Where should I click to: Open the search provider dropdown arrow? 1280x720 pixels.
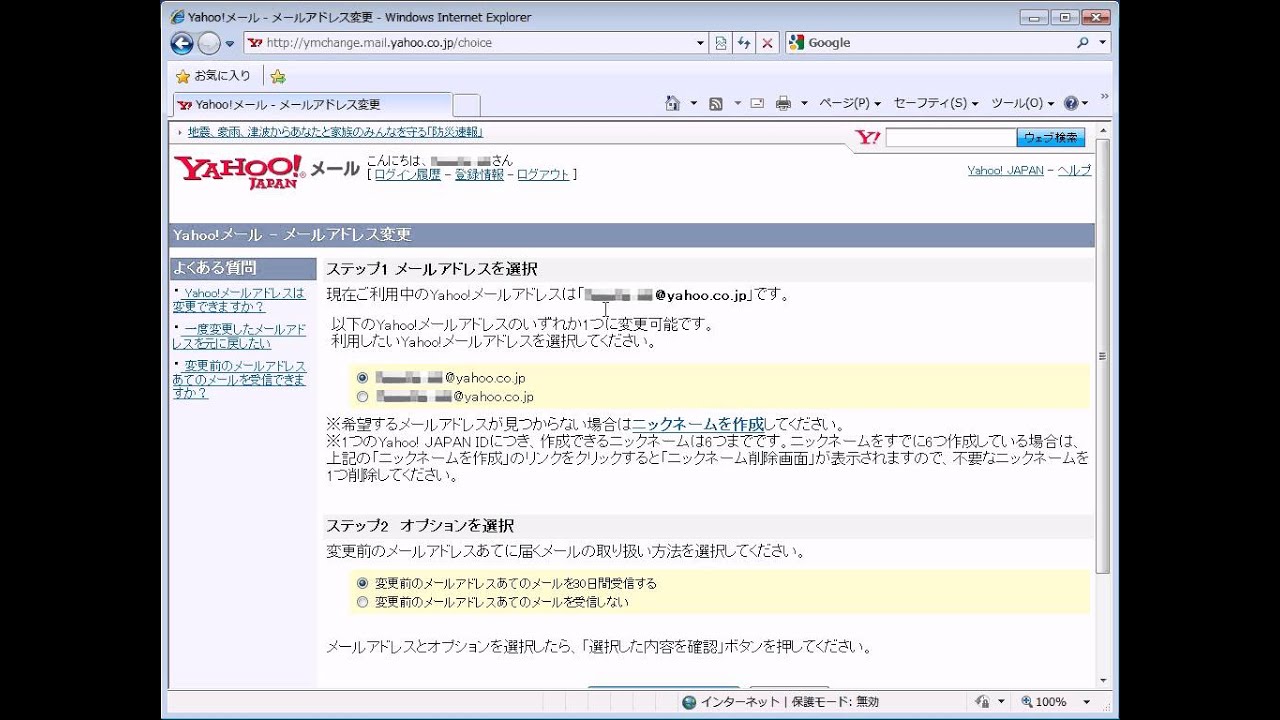(x=1103, y=43)
